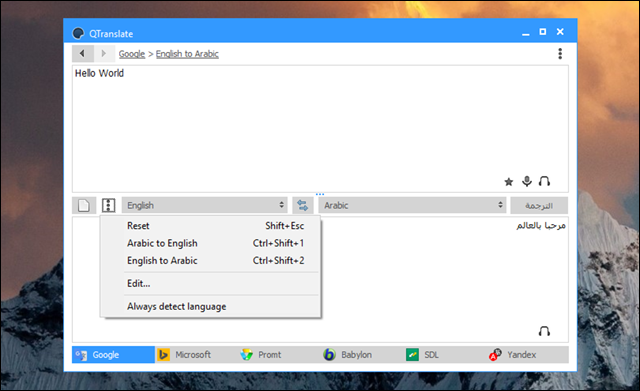The height and width of the screenshot is (391, 640).
Task: Listen to the source text with the headphones icon
Action: [544, 181]
